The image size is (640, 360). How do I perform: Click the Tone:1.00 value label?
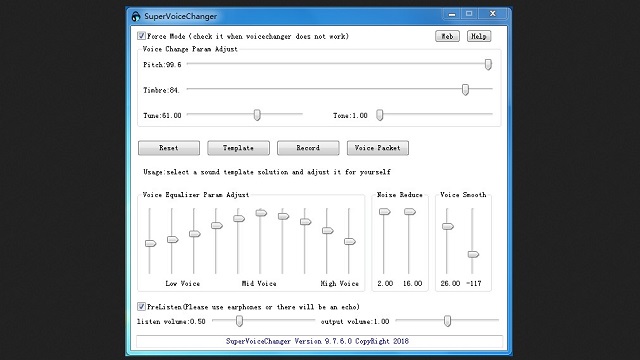(x=350, y=116)
